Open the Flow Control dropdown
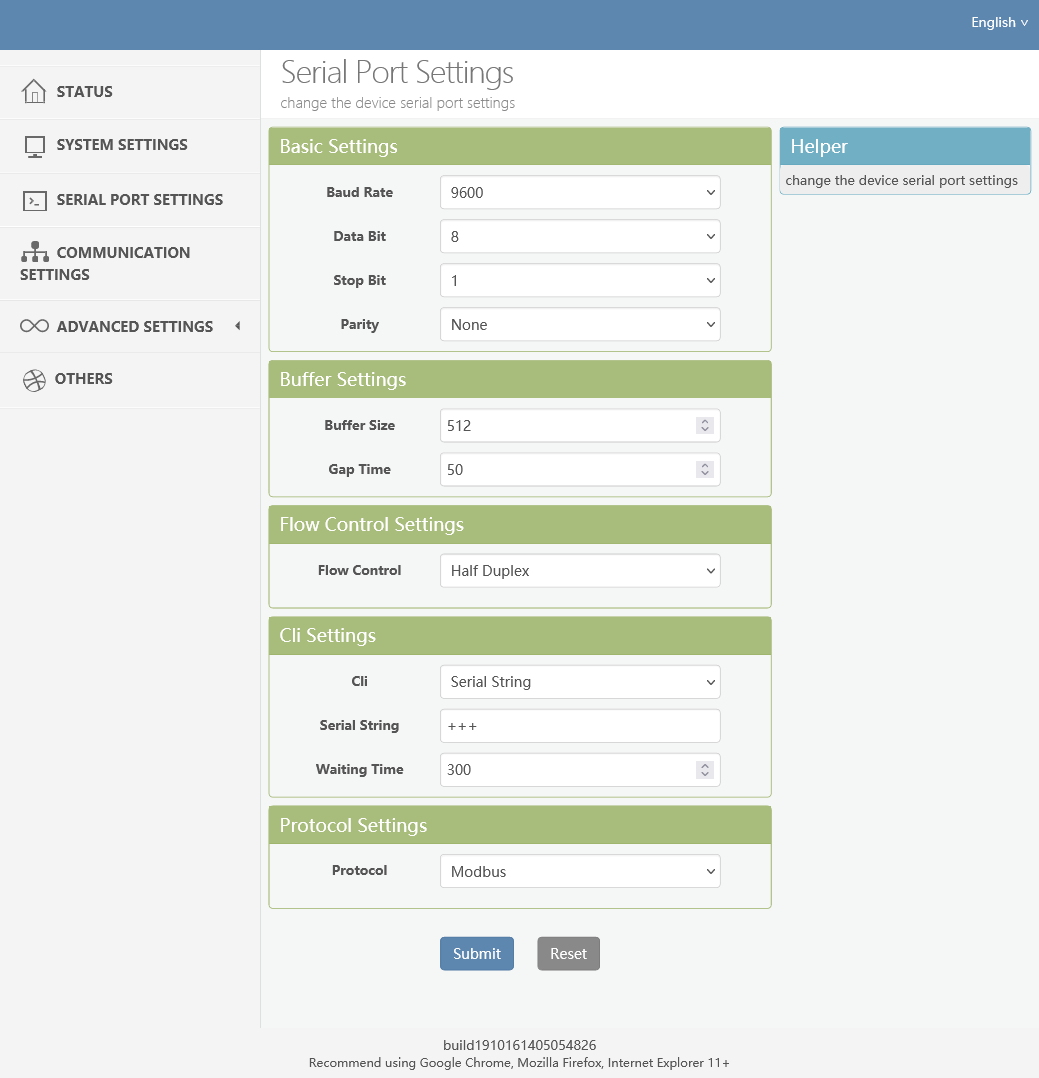Screen dimensions: 1039x1078 pos(580,571)
